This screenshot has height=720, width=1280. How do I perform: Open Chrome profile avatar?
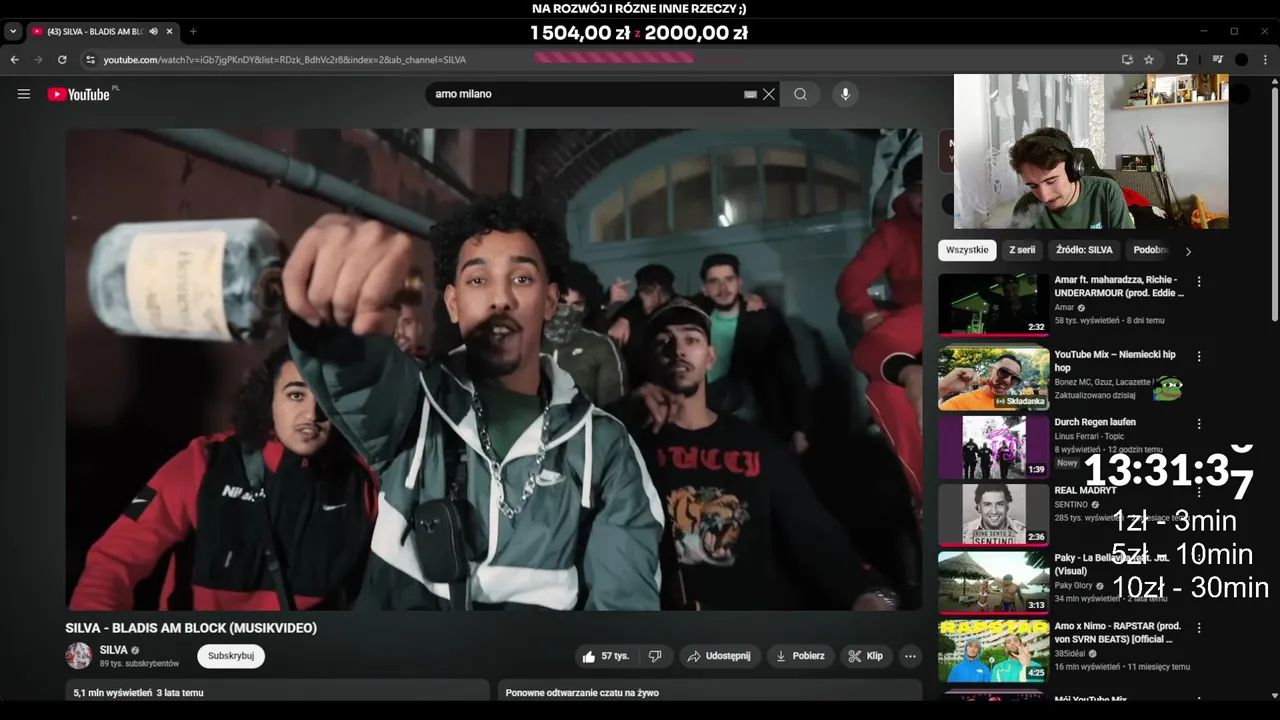click(1241, 60)
